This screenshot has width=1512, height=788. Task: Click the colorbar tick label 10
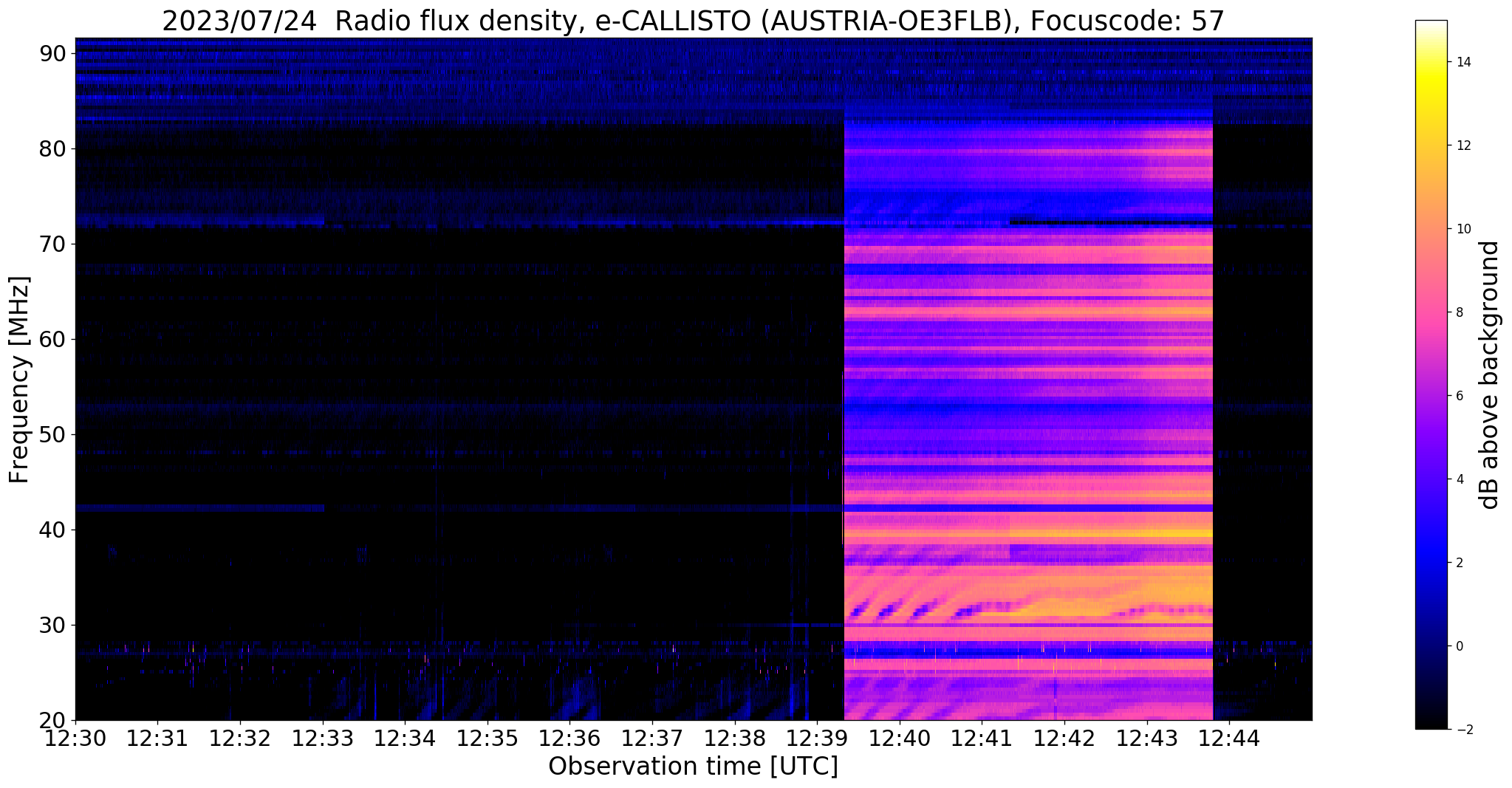point(1462,229)
